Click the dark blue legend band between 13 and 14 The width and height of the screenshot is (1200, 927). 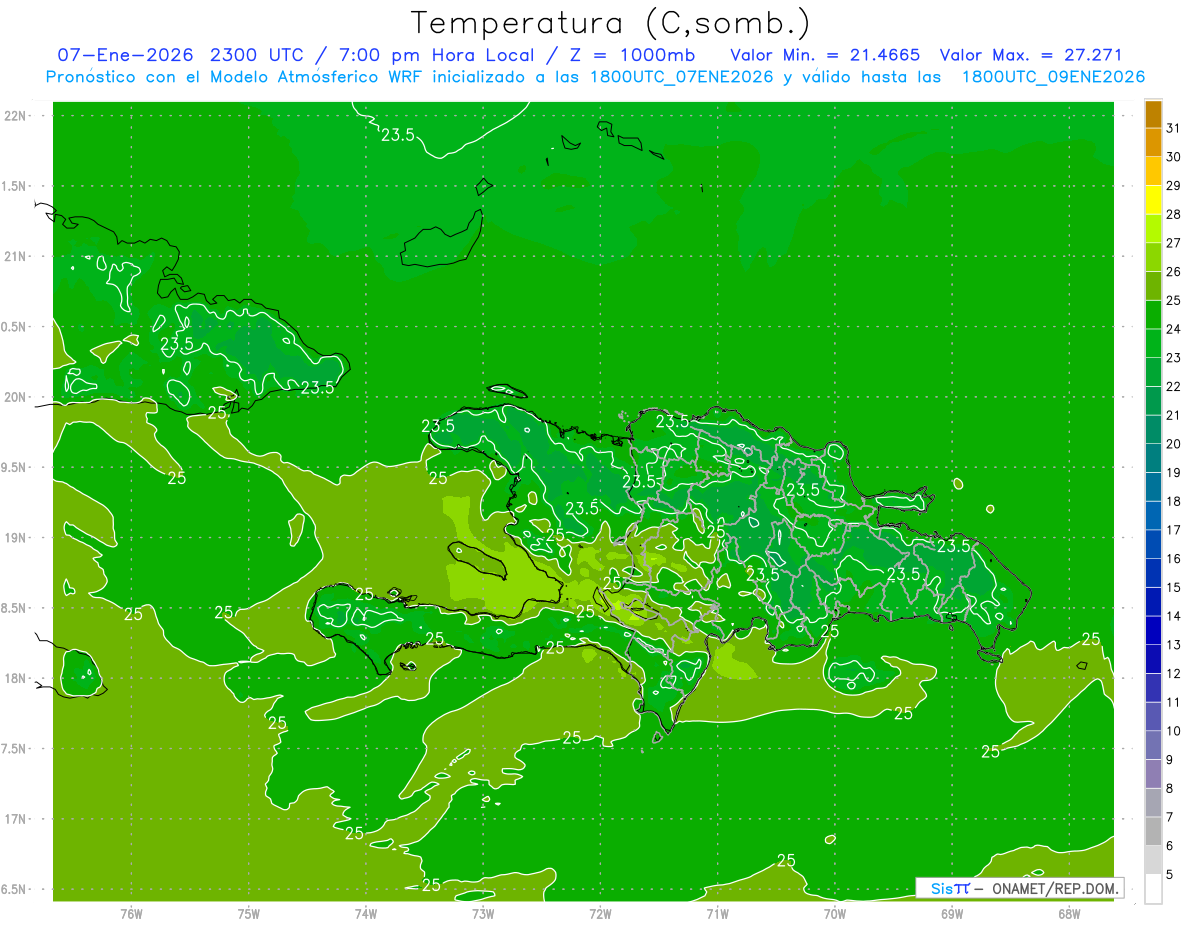1153,631
